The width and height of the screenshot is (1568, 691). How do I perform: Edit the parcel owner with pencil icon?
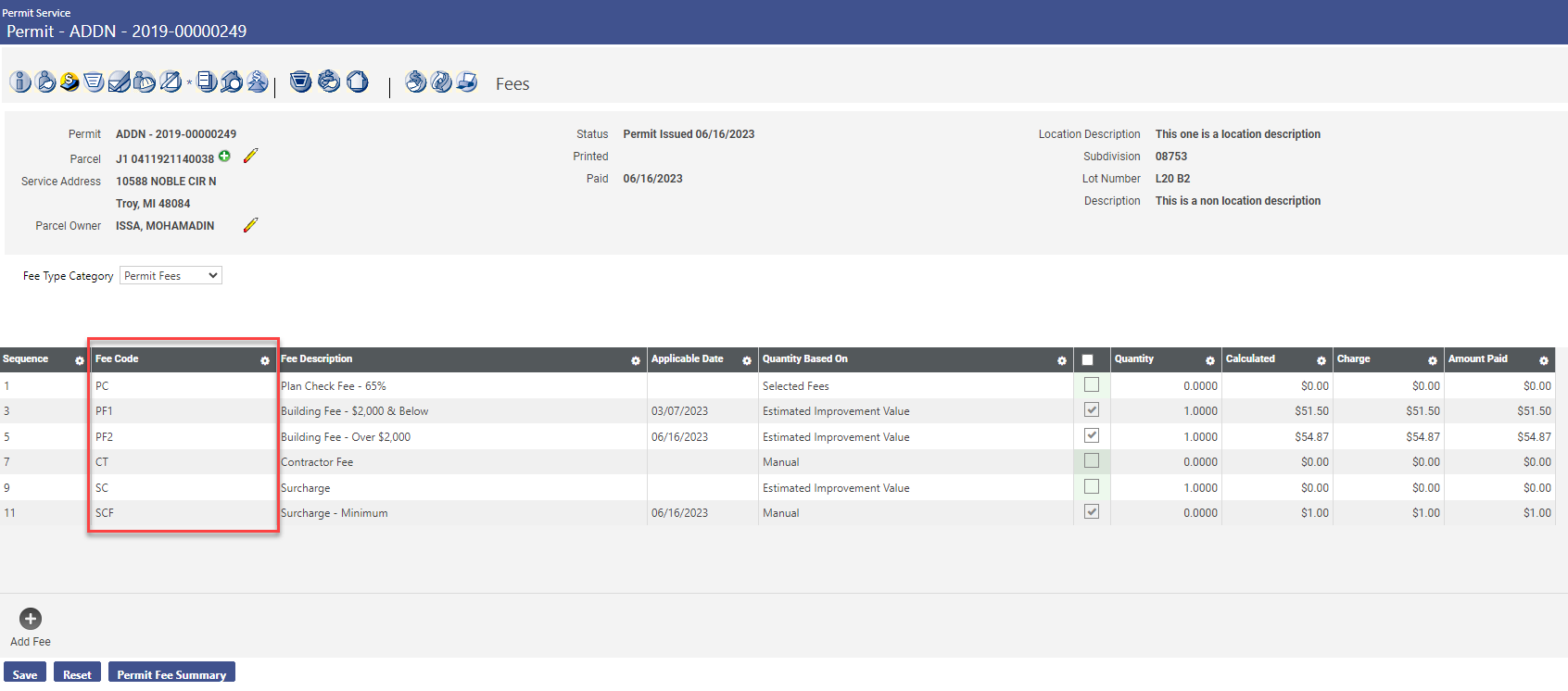[250, 225]
